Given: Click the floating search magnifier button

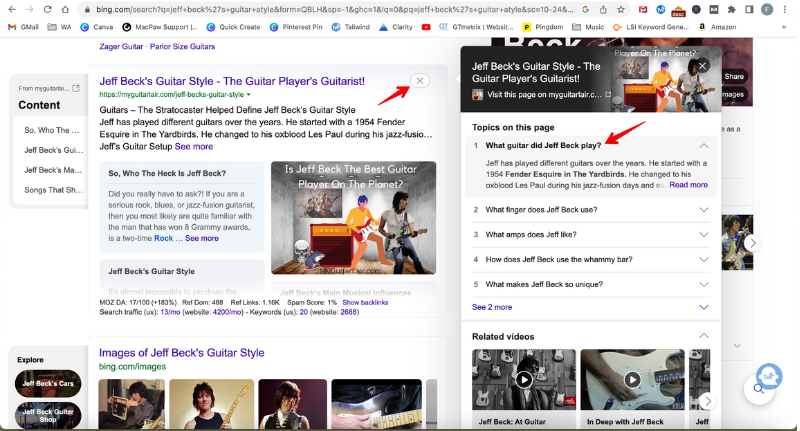Looking at the screenshot, I should point(759,388).
